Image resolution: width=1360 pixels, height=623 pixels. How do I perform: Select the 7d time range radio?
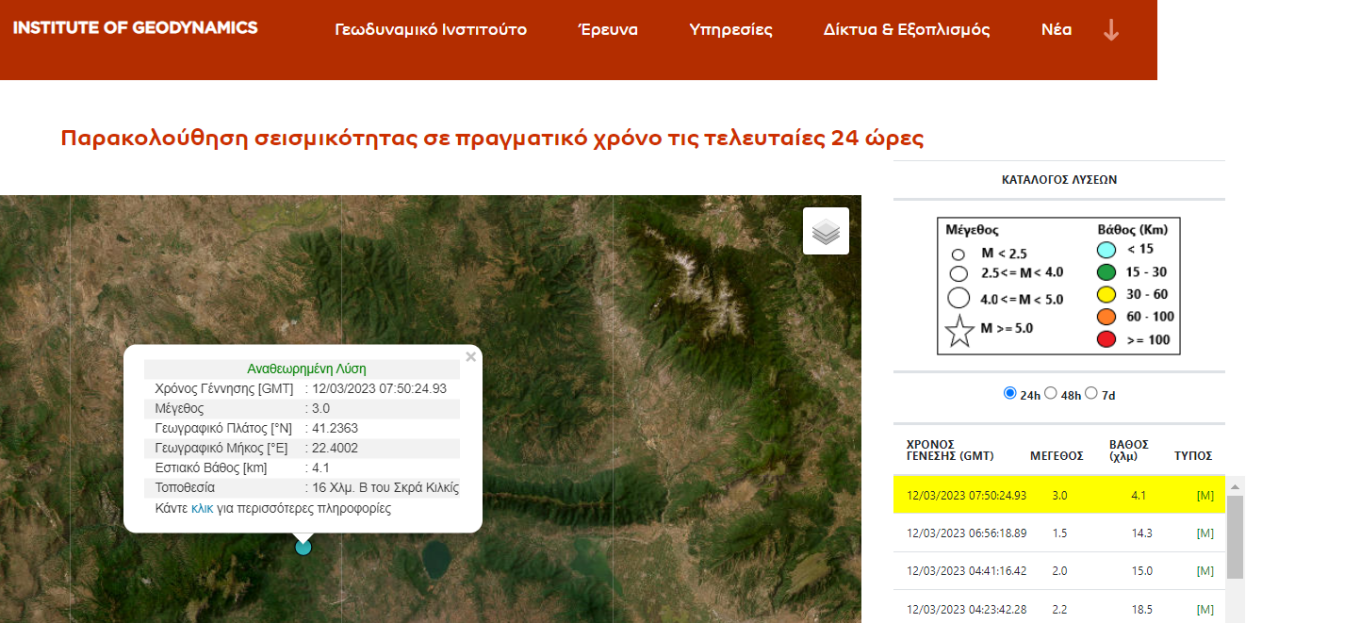[1091, 393]
